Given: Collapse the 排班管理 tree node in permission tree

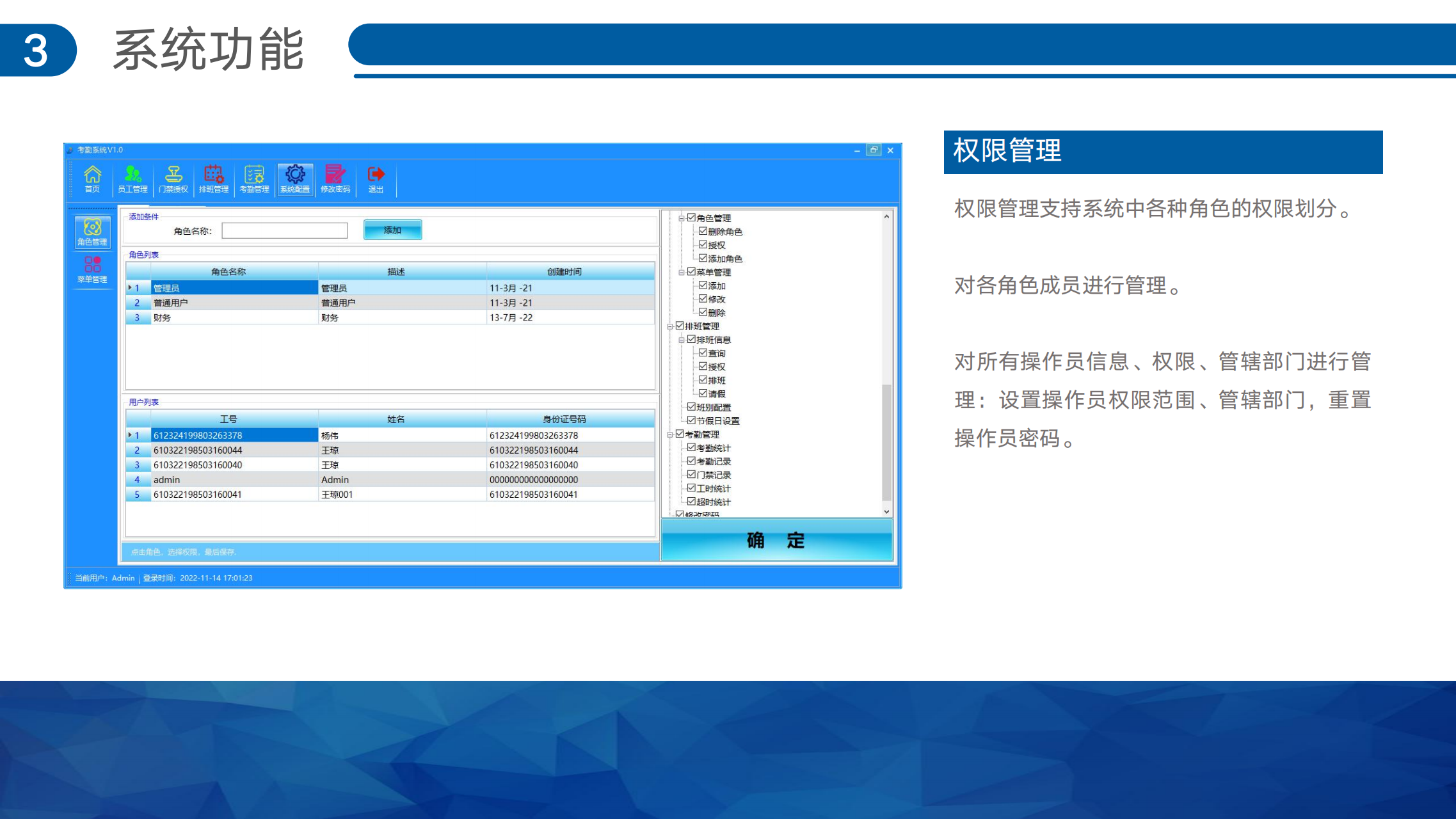Looking at the screenshot, I should (x=670, y=326).
